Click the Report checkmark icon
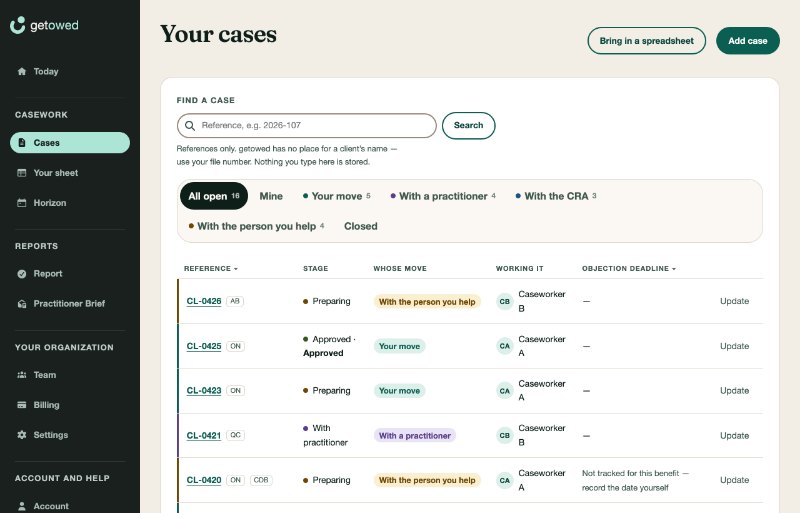Viewport: 800px width, 513px height. pyautogui.click(x=21, y=274)
